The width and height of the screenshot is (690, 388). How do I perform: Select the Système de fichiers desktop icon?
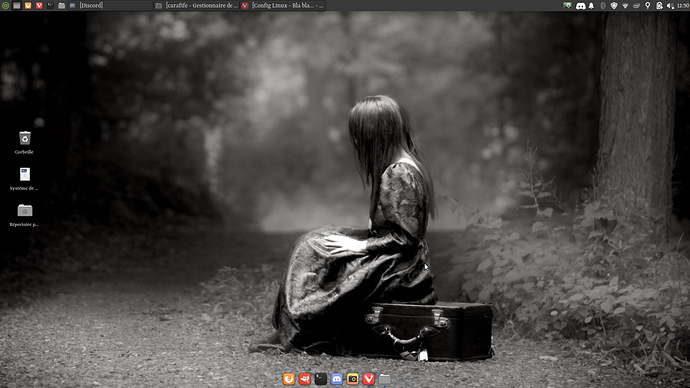(25, 174)
